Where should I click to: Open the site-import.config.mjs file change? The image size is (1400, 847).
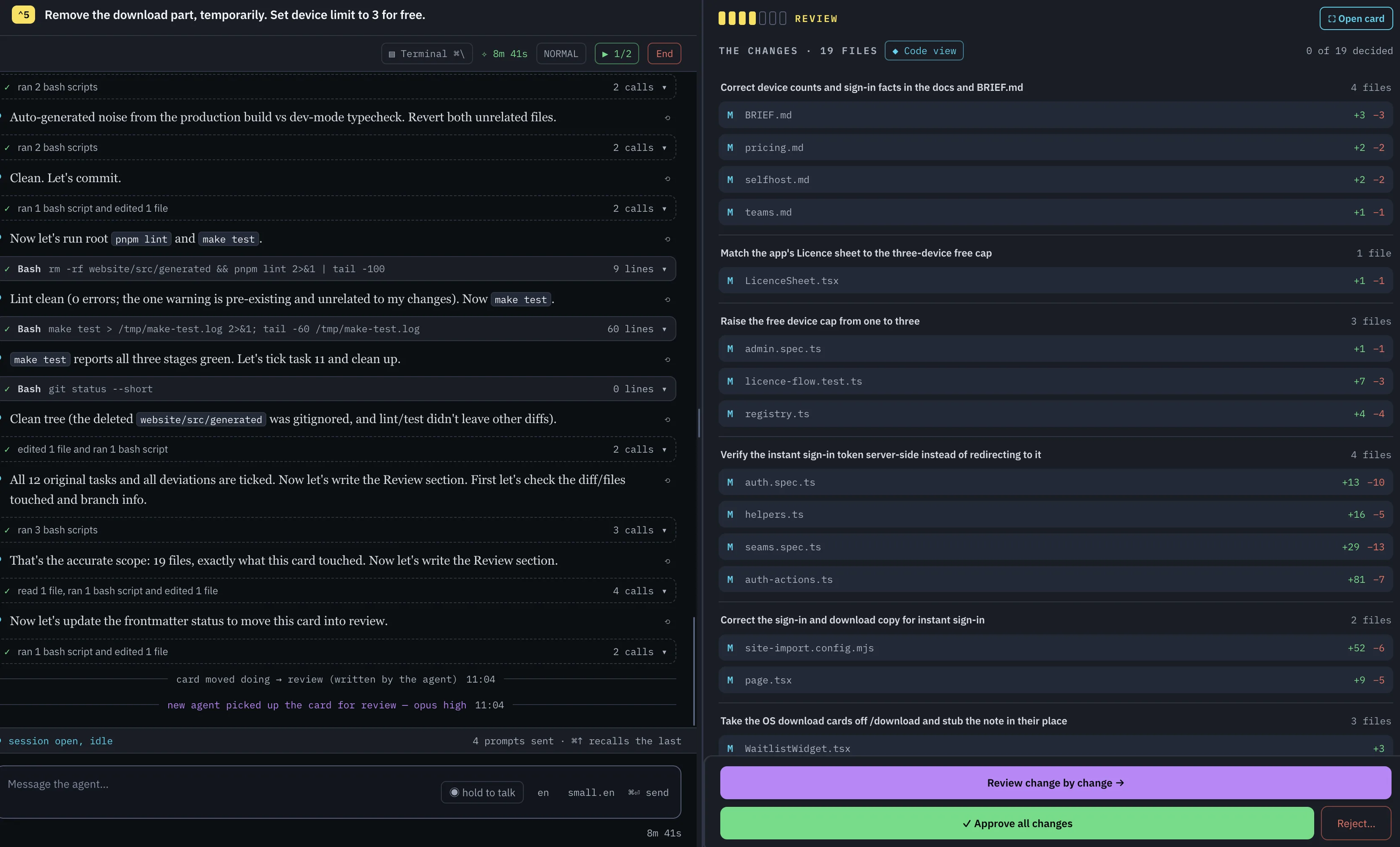(x=1055, y=648)
